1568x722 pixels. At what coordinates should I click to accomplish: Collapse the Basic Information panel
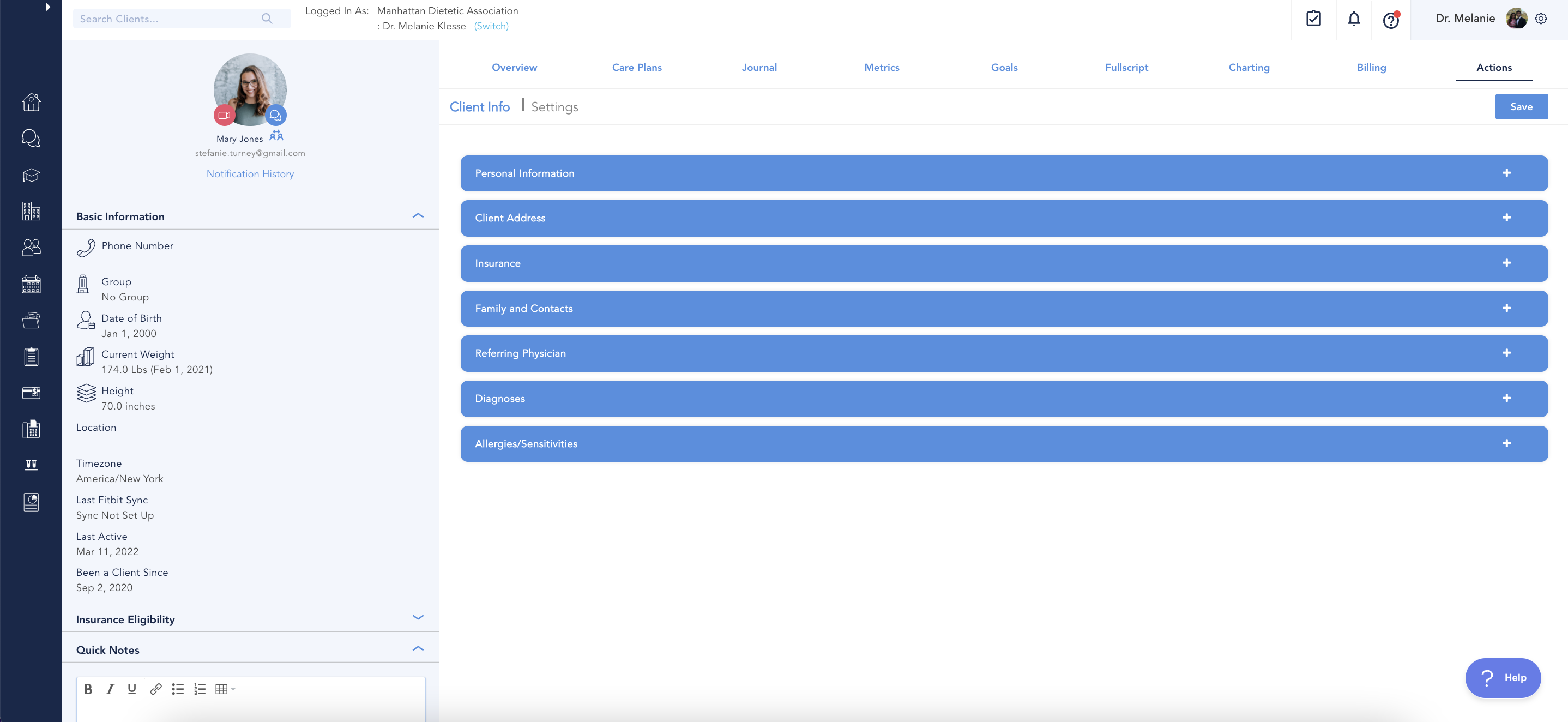tap(418, 216)
